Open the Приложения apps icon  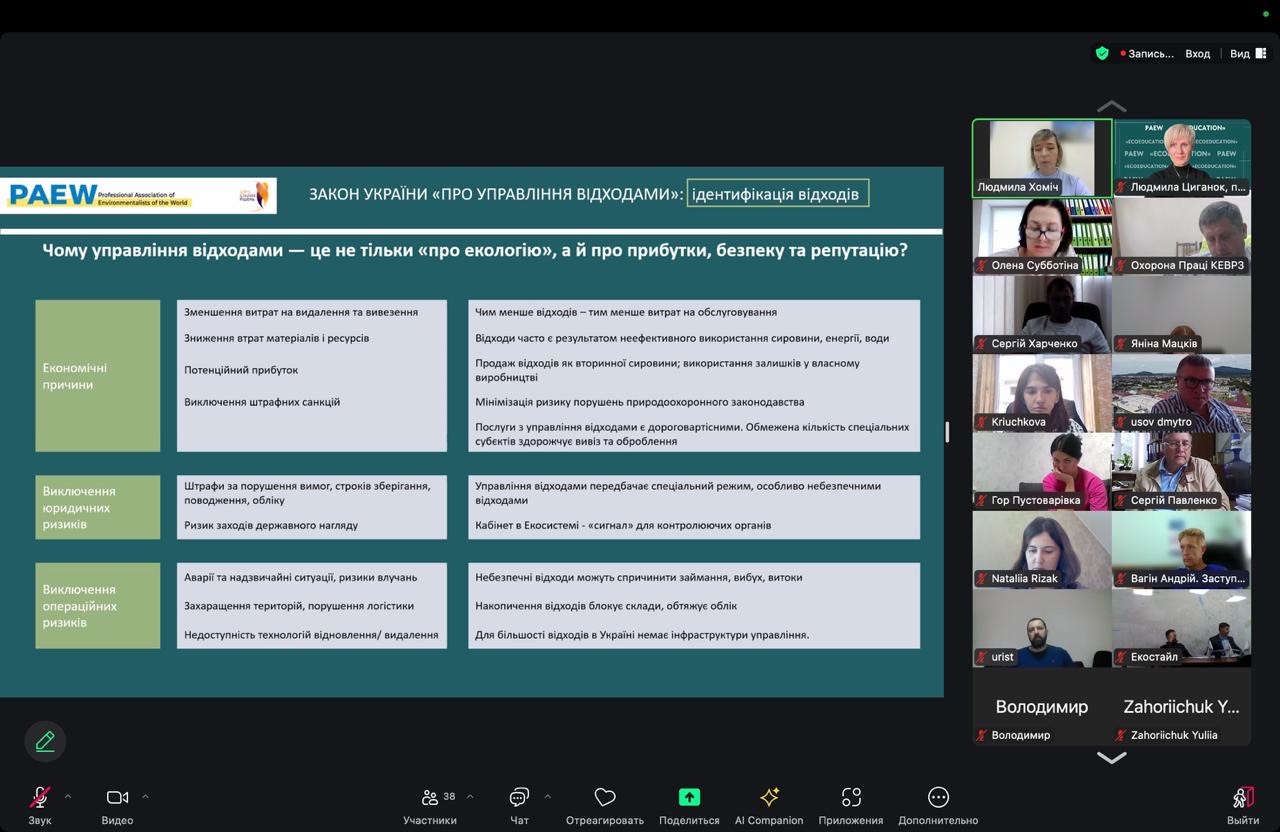(851, 804)
